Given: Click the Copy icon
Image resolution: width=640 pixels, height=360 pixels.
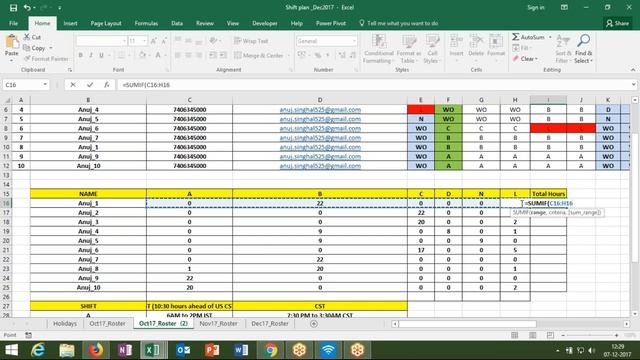Looking at the screenshot, I should click(x=27, y=48).
